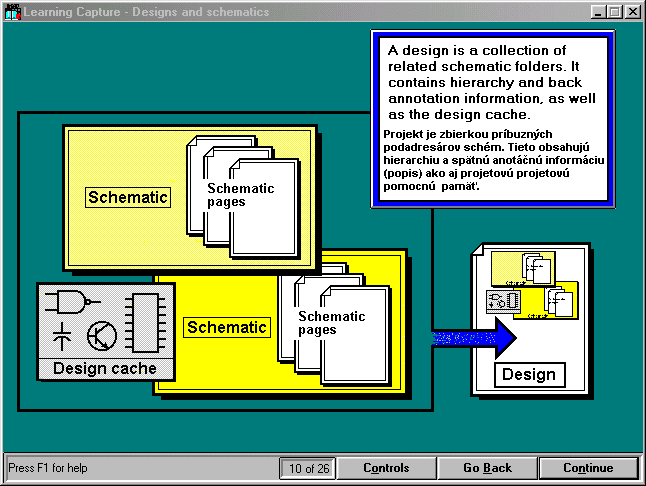The image size is (646, 486).
Task: Click the Design cache caption text
Action: (105, 368)
